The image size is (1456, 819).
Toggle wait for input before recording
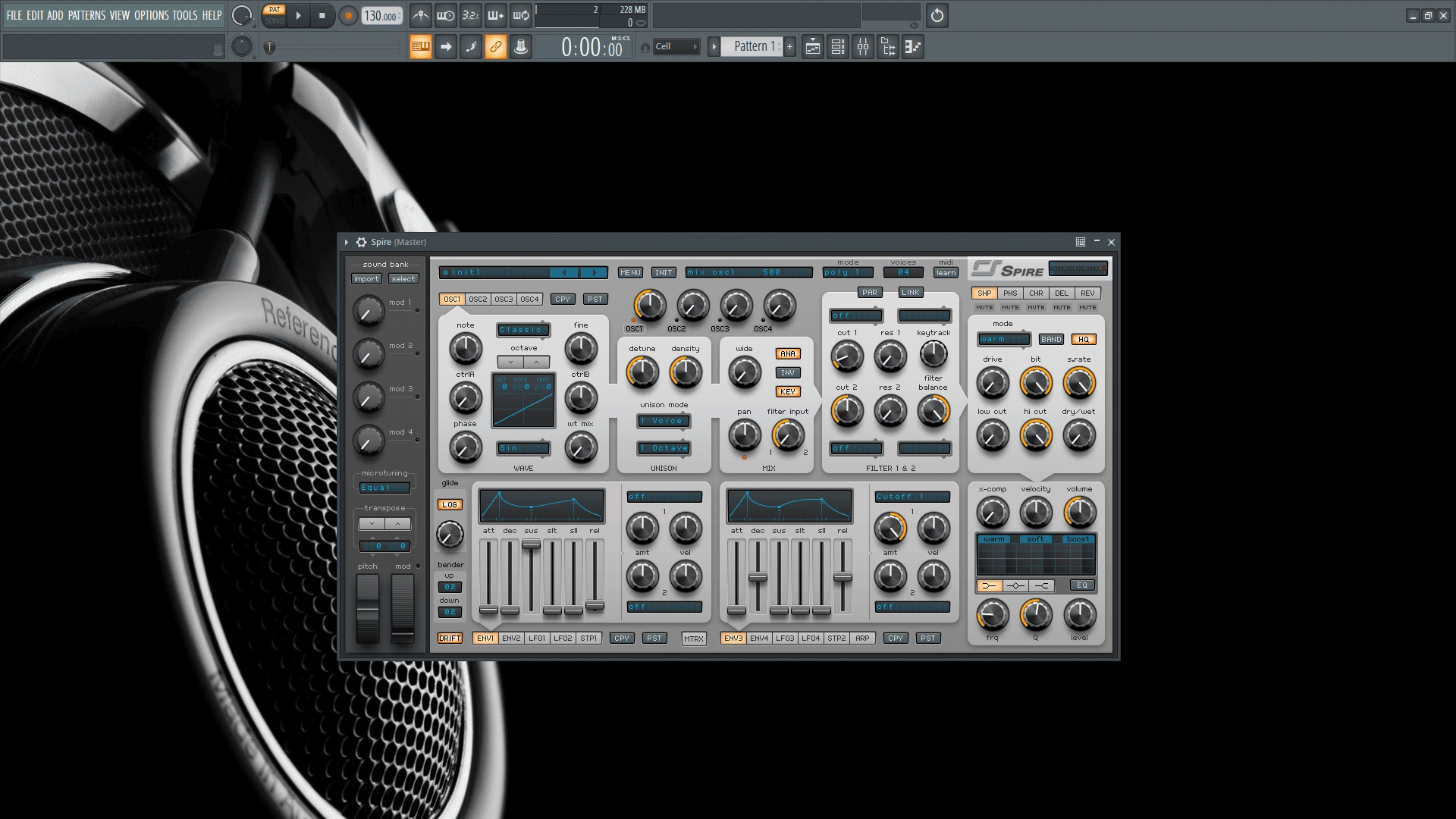(x=446, y=15)
